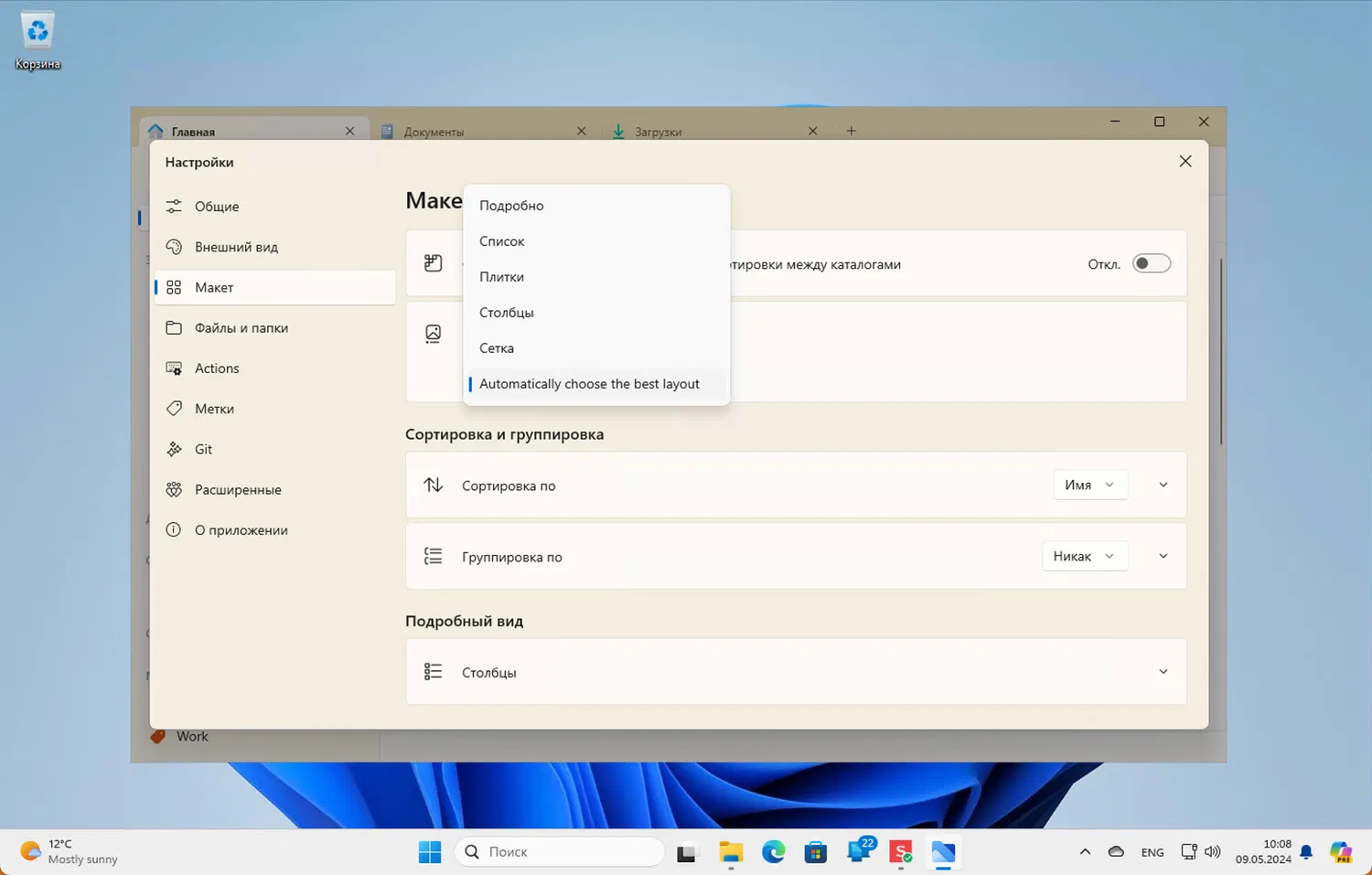Open the Внешний вид settings section
The image size is (1372, 875).
274,247
